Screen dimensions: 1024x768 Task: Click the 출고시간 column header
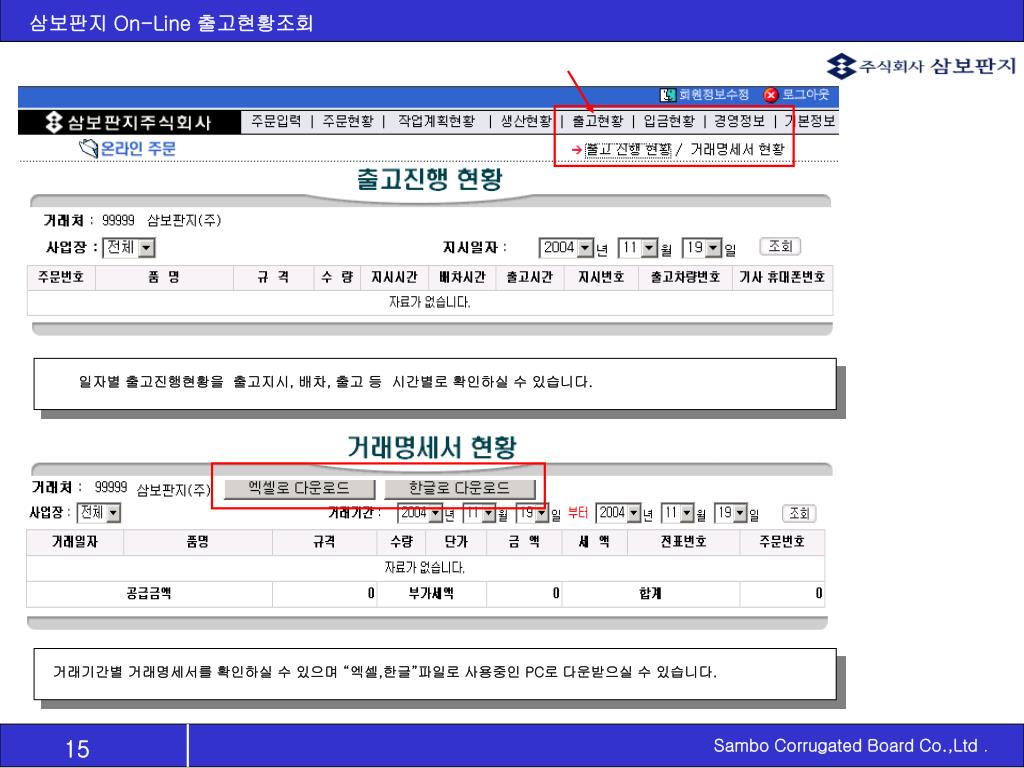tap(530, 278)
